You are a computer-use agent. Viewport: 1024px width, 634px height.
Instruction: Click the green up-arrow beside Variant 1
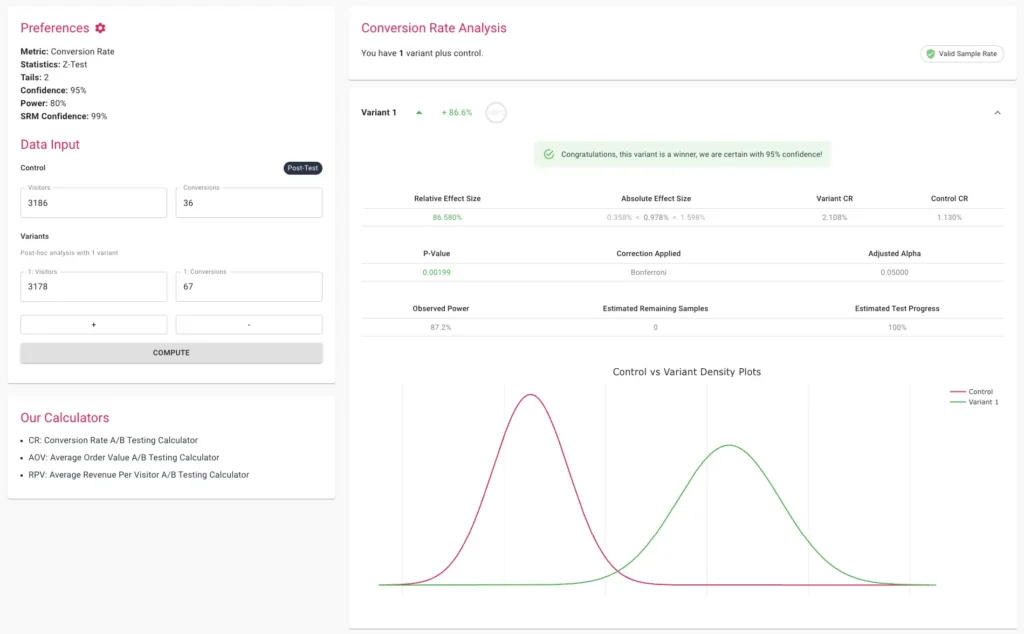tap(417, 112)
